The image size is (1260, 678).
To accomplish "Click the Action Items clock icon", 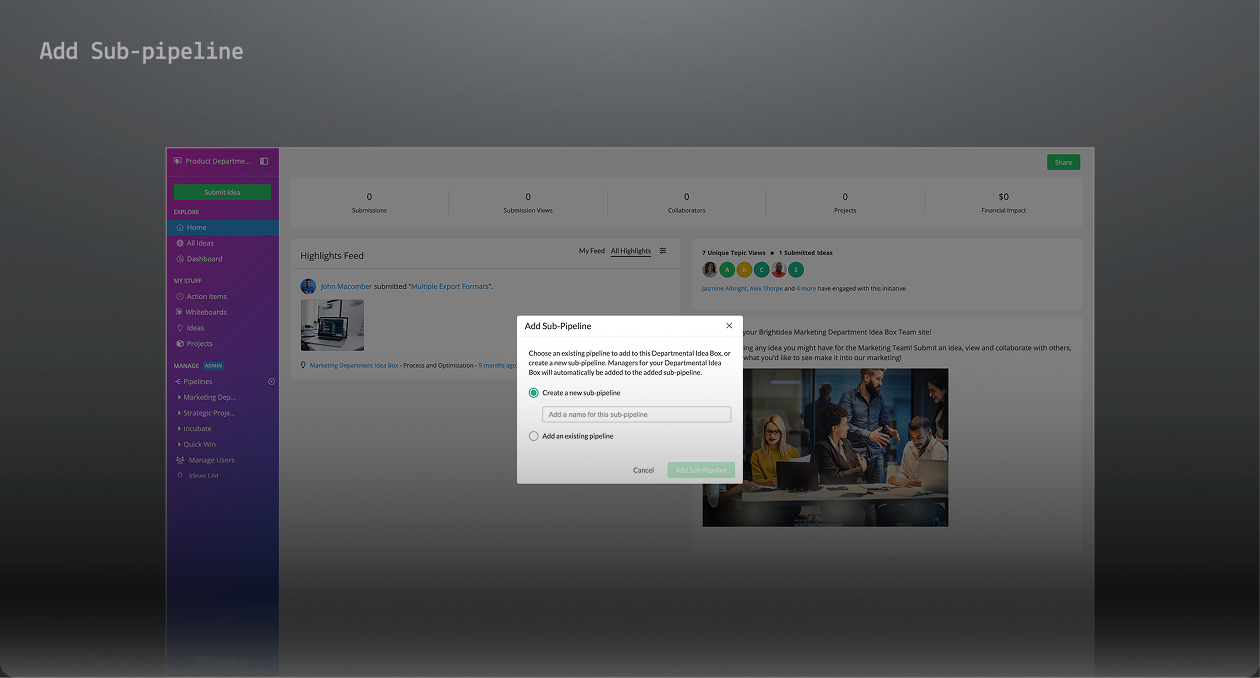I will coord(180,296).
